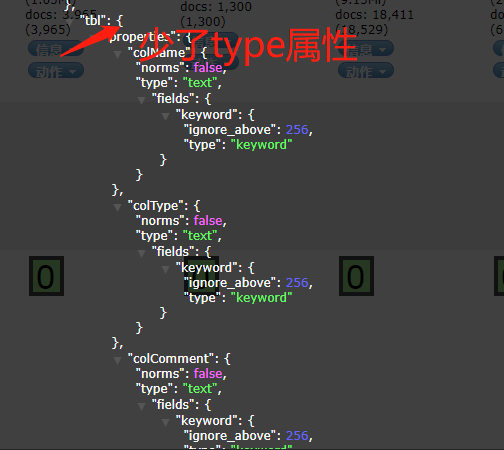The height and width of the screenshot is (450, 504).
Task: Collapse the "keyword" triangle inside colName fields
Action: click(165, 116)
